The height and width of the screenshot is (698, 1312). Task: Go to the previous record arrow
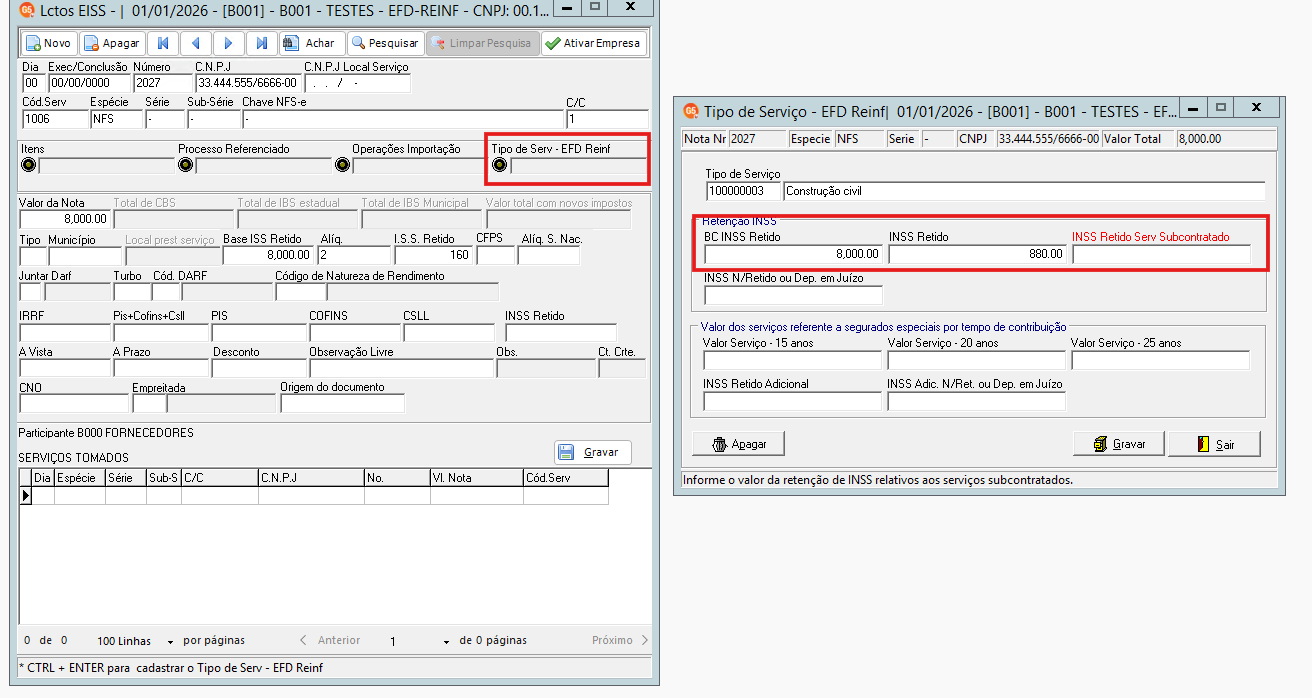pos(196,44)
